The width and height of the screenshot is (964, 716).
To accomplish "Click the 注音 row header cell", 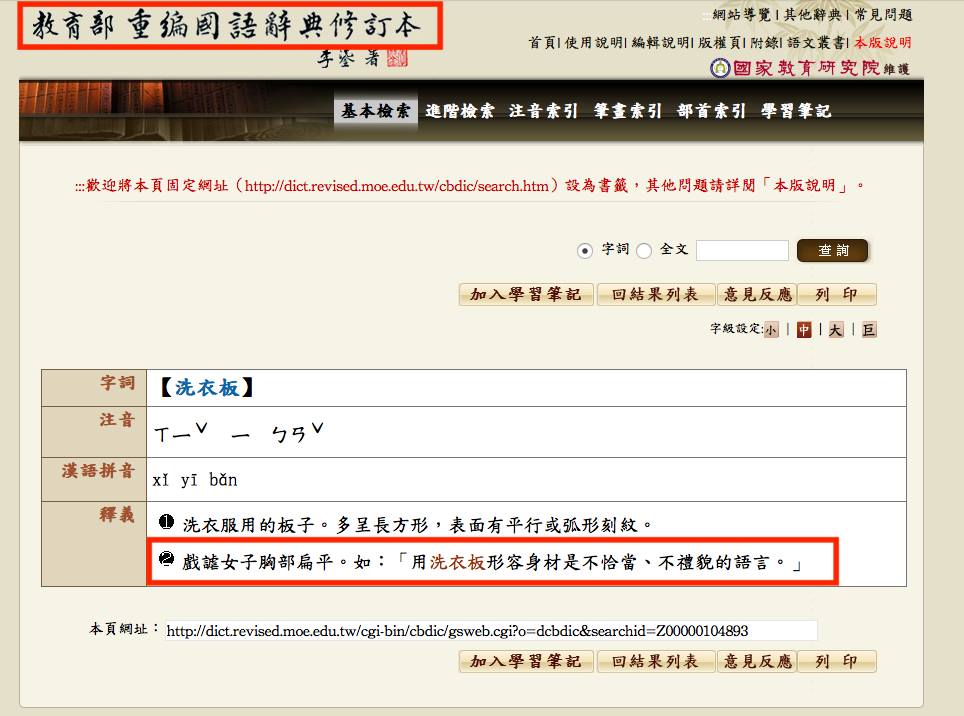I will coord(94,432).
